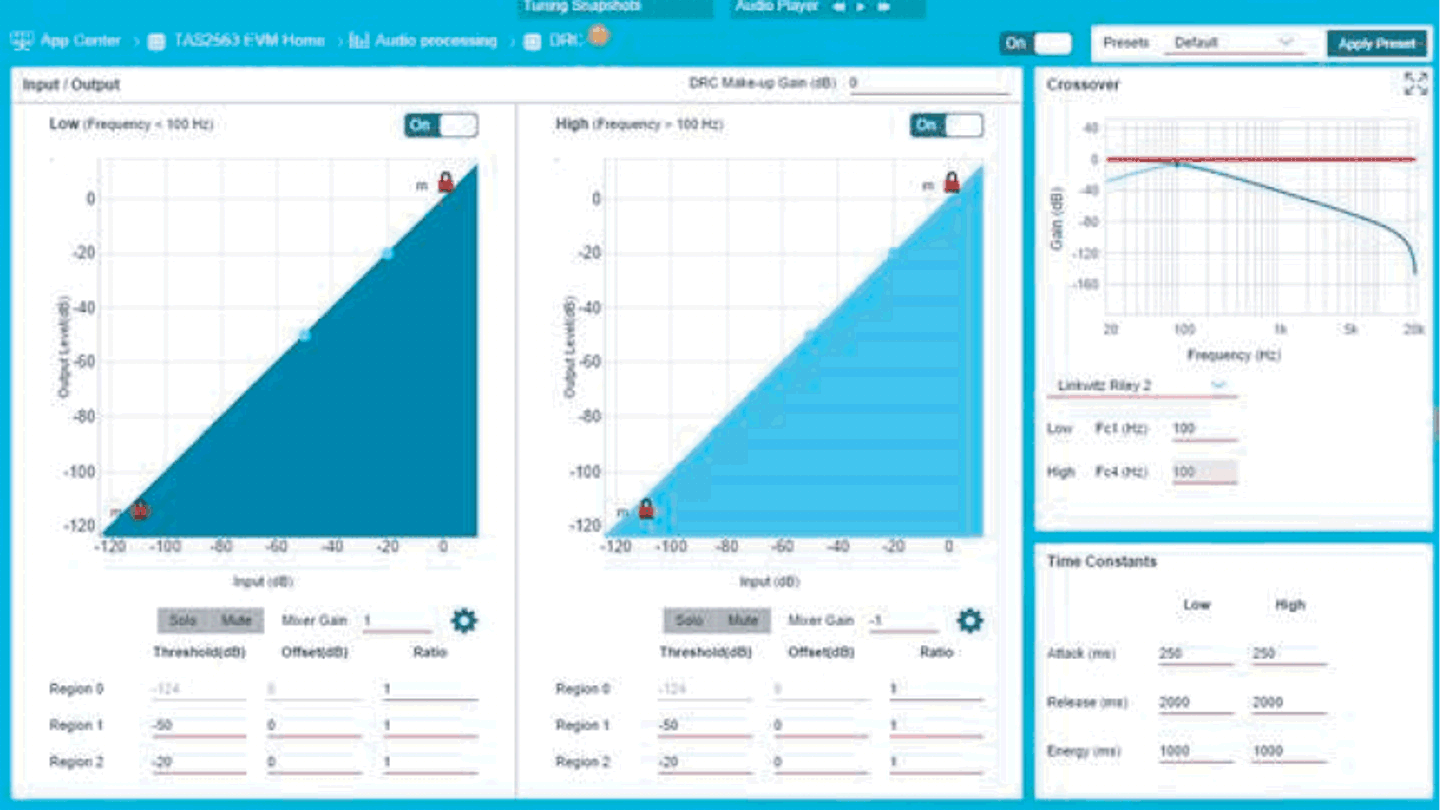1443x810 pixels.
Task: Click the -20 dB point on High curve
Action: (x=893, y=253)
